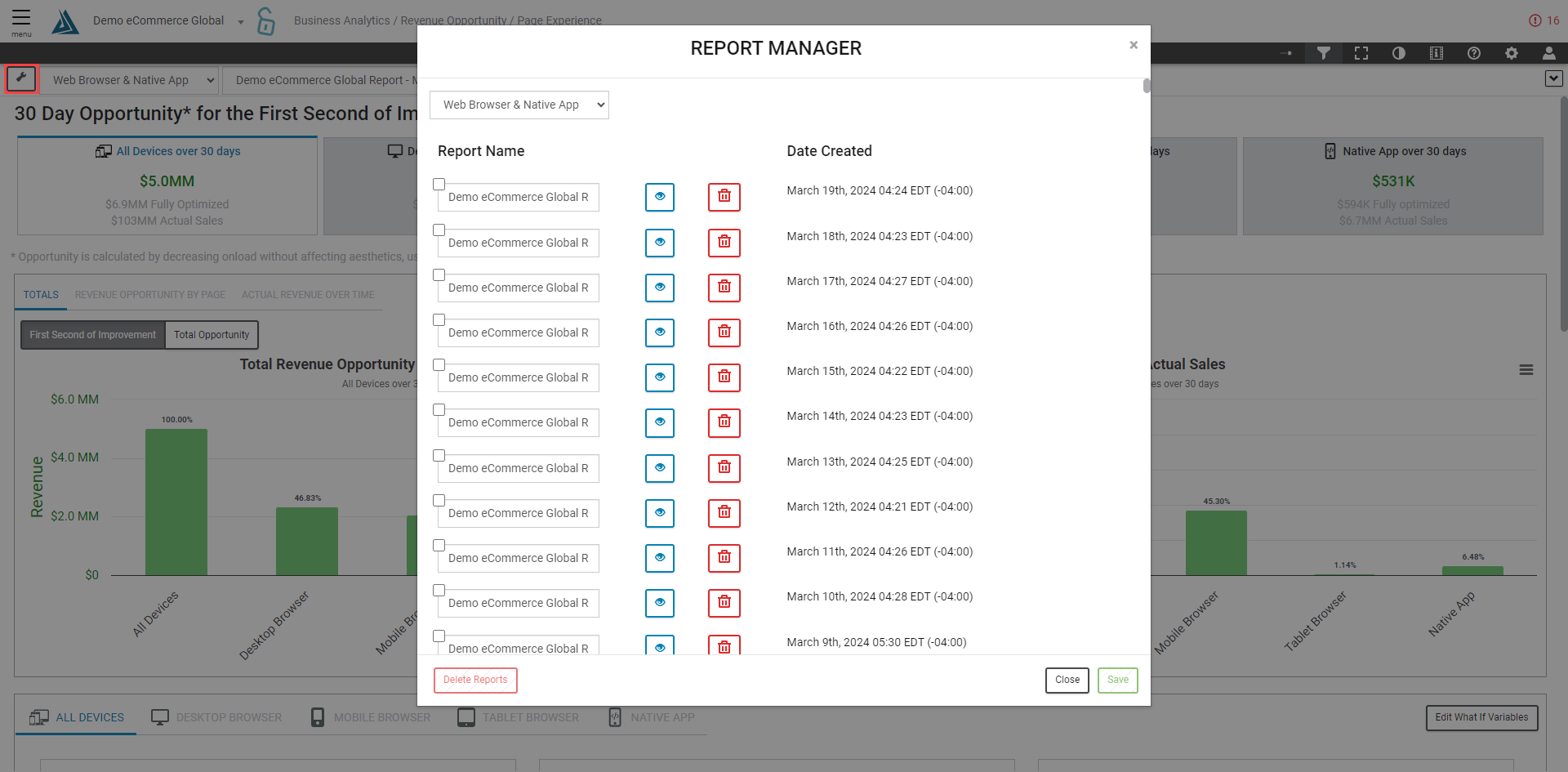Click the Close button in Report Manager
This screenshot has width=1568, height=772.
click(1067, 680)
